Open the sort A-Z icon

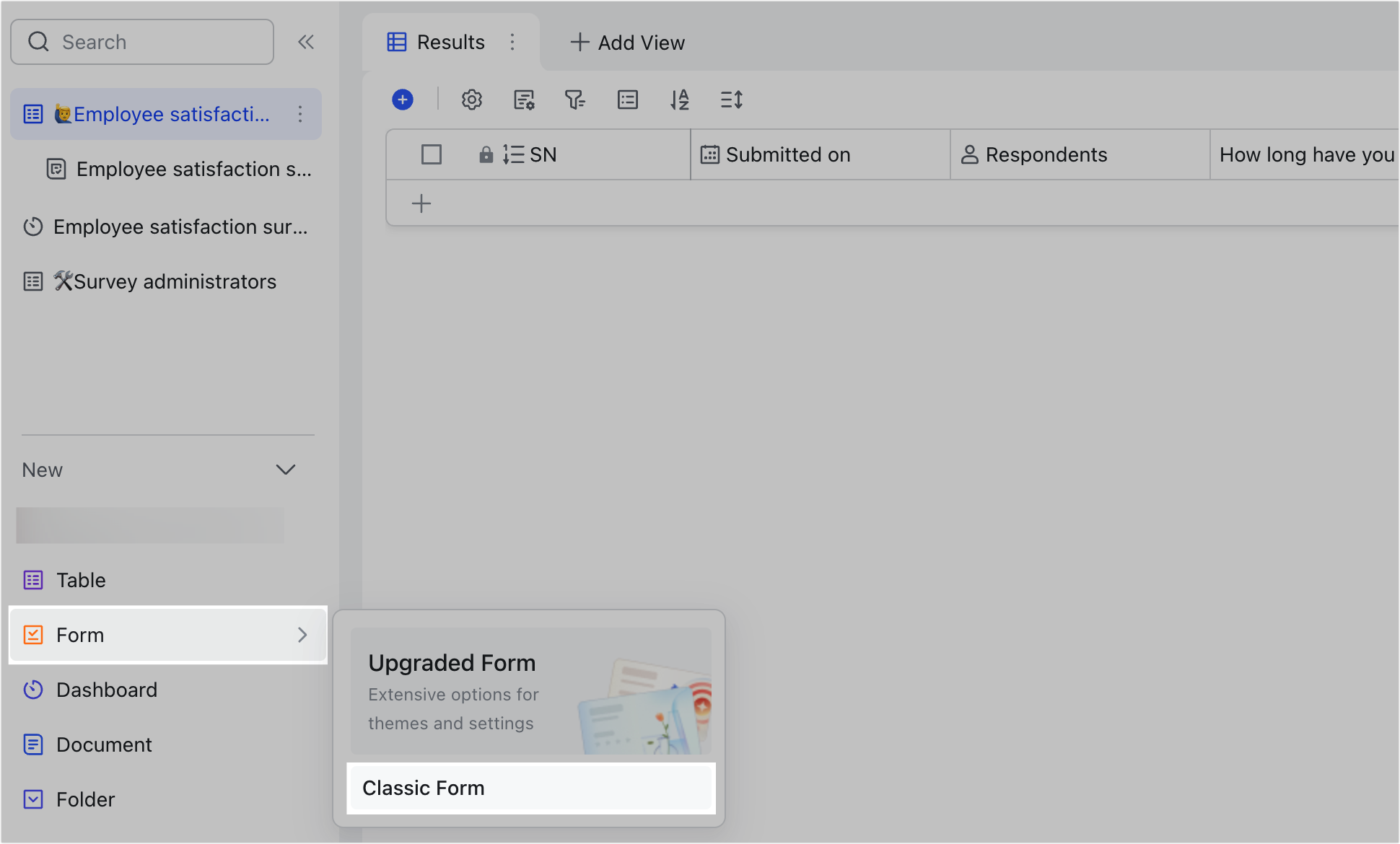point(679,100)
